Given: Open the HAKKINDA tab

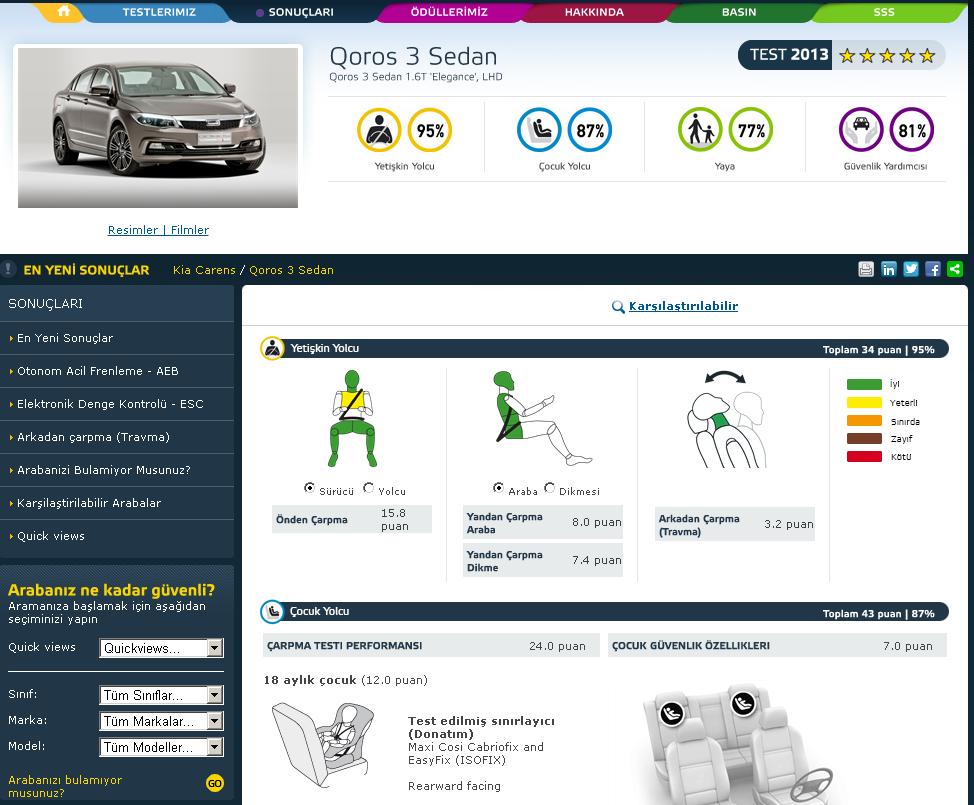Looking at the screenshot, I should click(x=594, y=12).
